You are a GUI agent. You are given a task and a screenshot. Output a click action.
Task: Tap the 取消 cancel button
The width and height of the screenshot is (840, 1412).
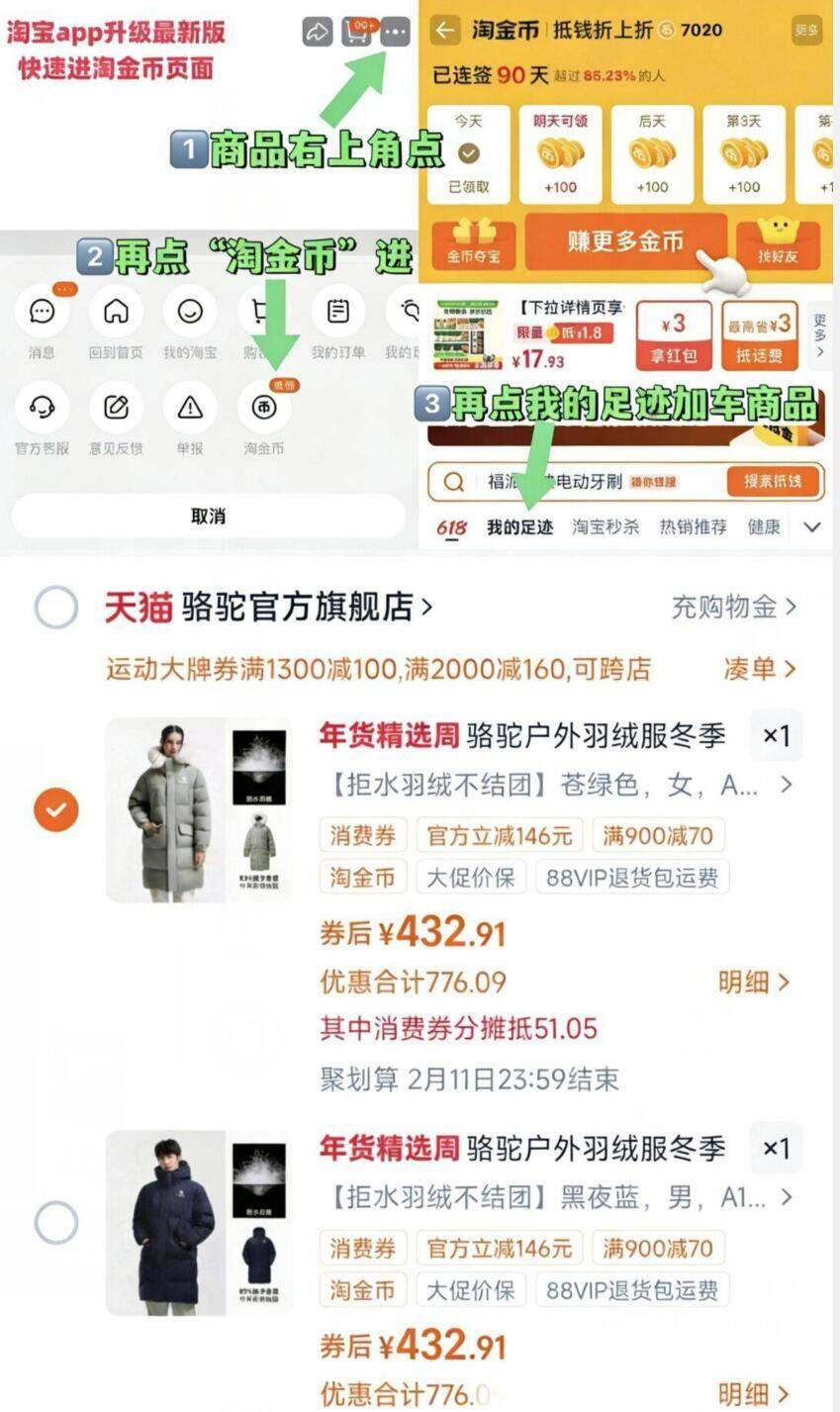(208, 516)
